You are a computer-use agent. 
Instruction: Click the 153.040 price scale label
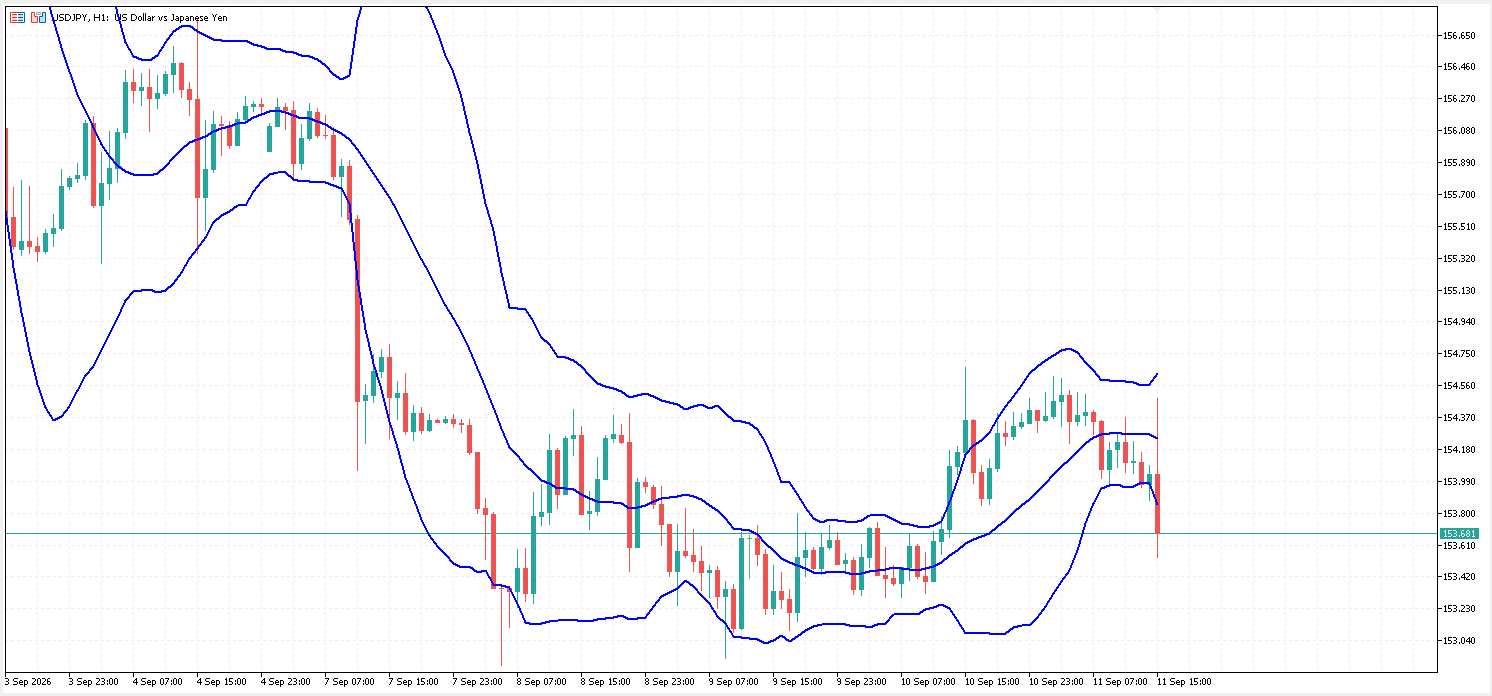[1460, 641]
